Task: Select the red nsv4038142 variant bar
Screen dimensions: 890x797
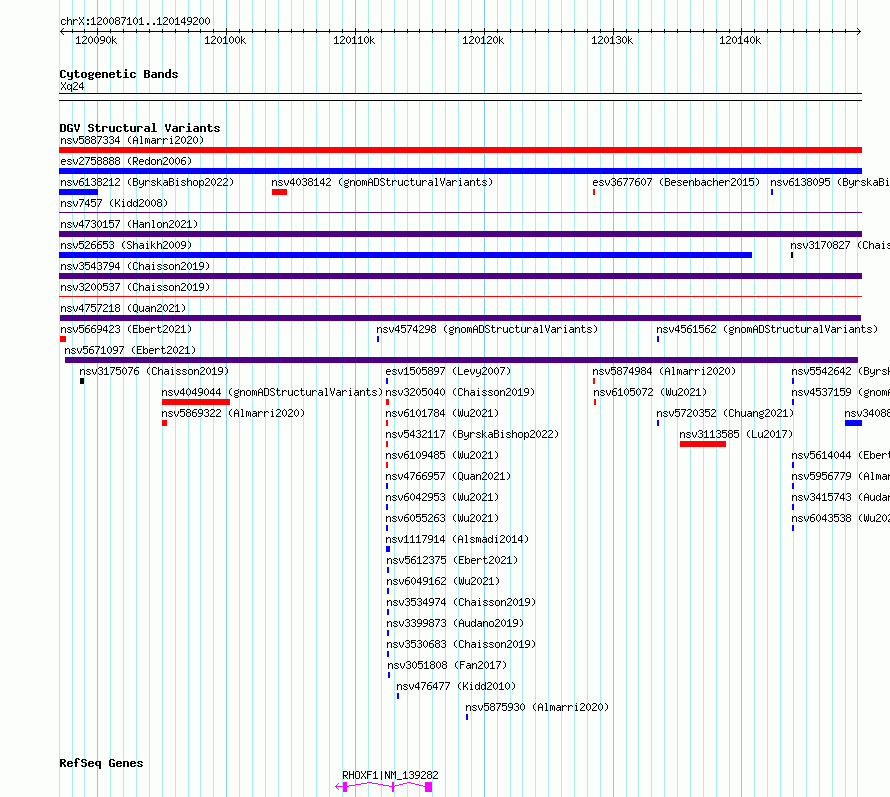Action: tap(279, 192)
